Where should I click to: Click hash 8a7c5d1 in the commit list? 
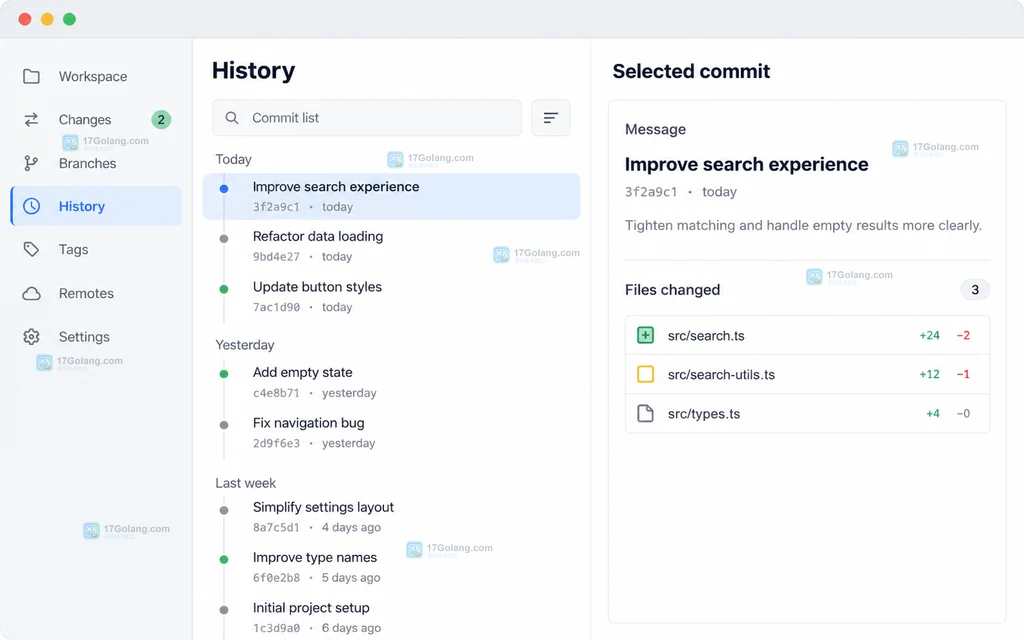276,528
